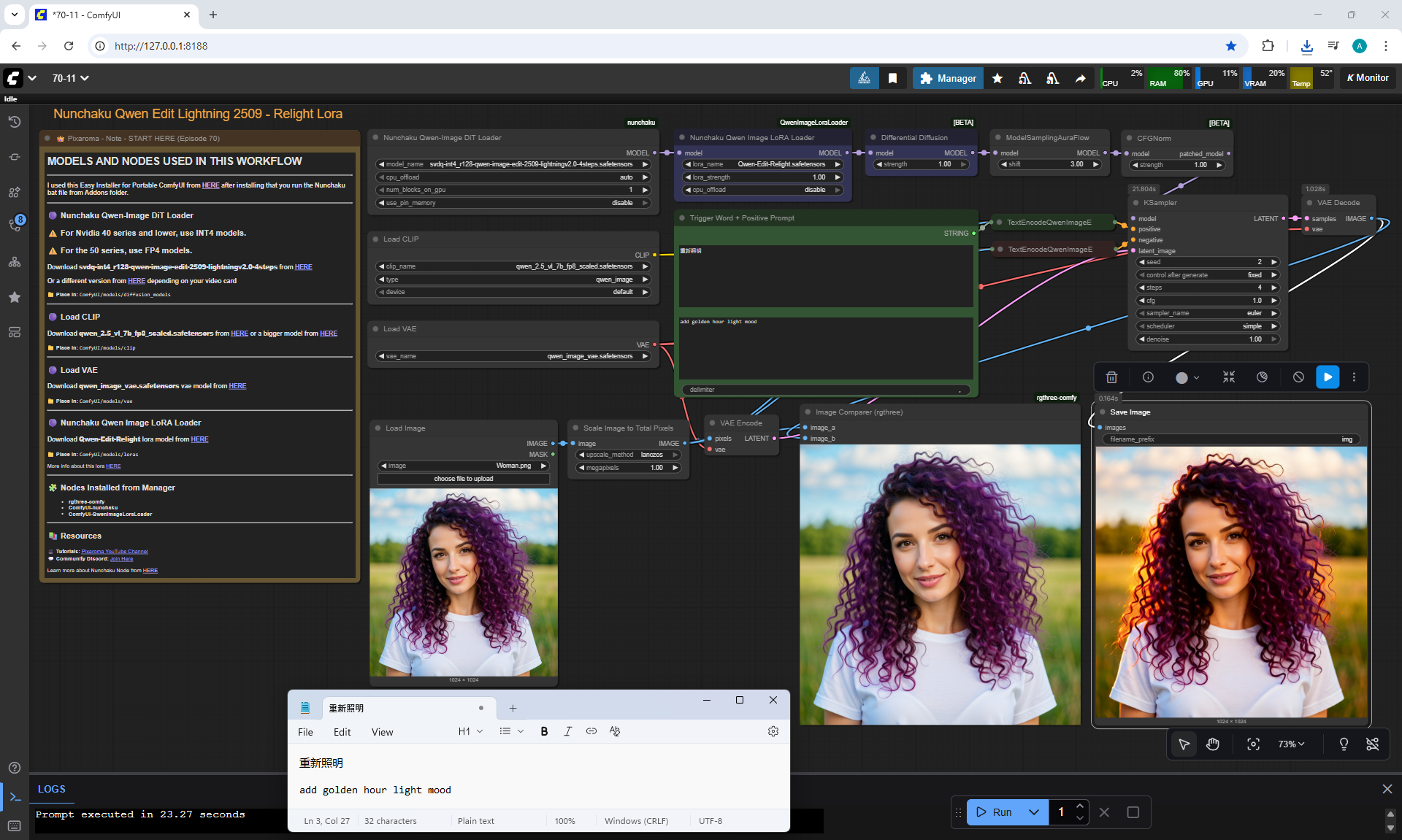Viewport: 1402px width, 840px height.
Task: Switch to the LOGS tab
Action: (x=51, y=789)
